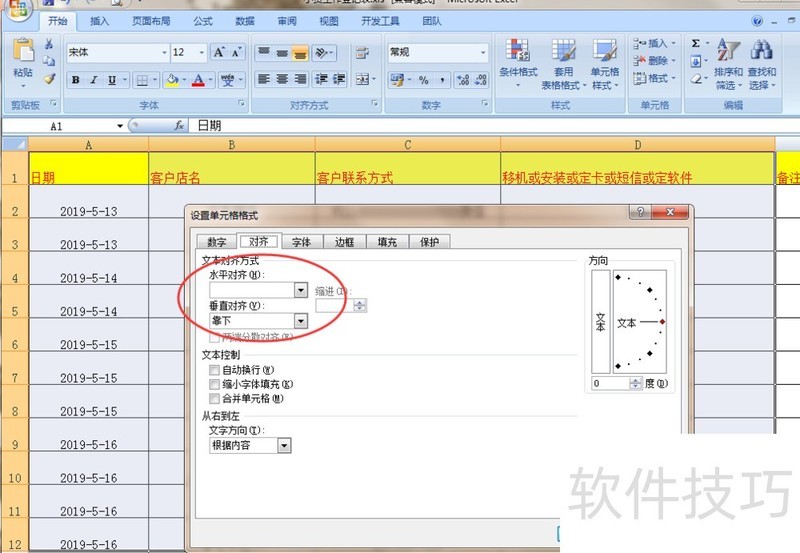Image resolution: width=800 pixels, height=553 pixels.
Task: Check the Shrink to fit (缩小字体填充) box
Action: 214,384
